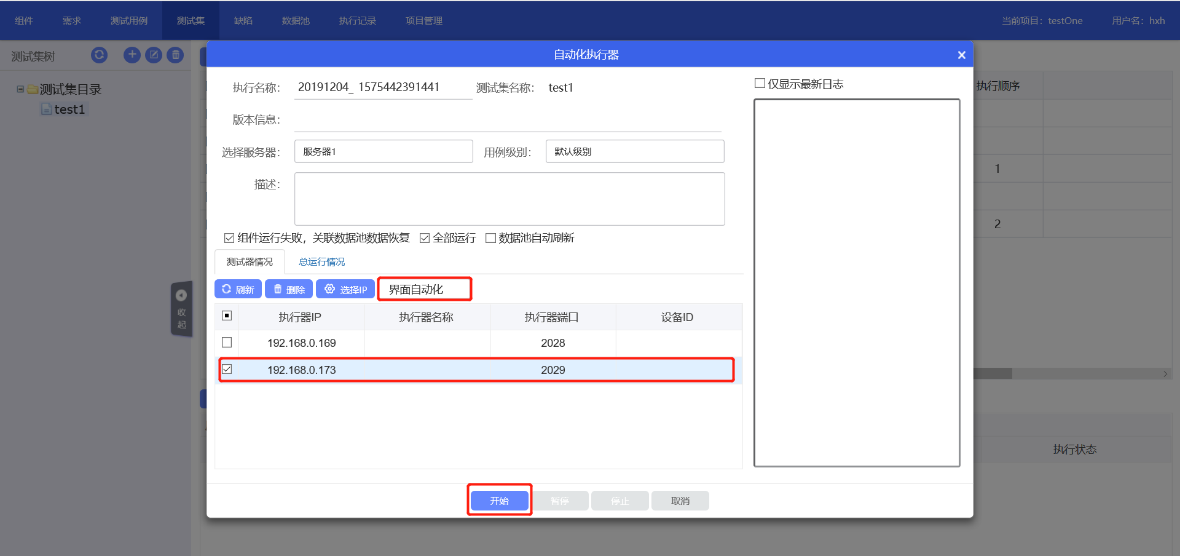Click the refresh icon beside 测试集树
This screenshot has width=1180, height=556.
pyautogui.click(x=99, y=55)
